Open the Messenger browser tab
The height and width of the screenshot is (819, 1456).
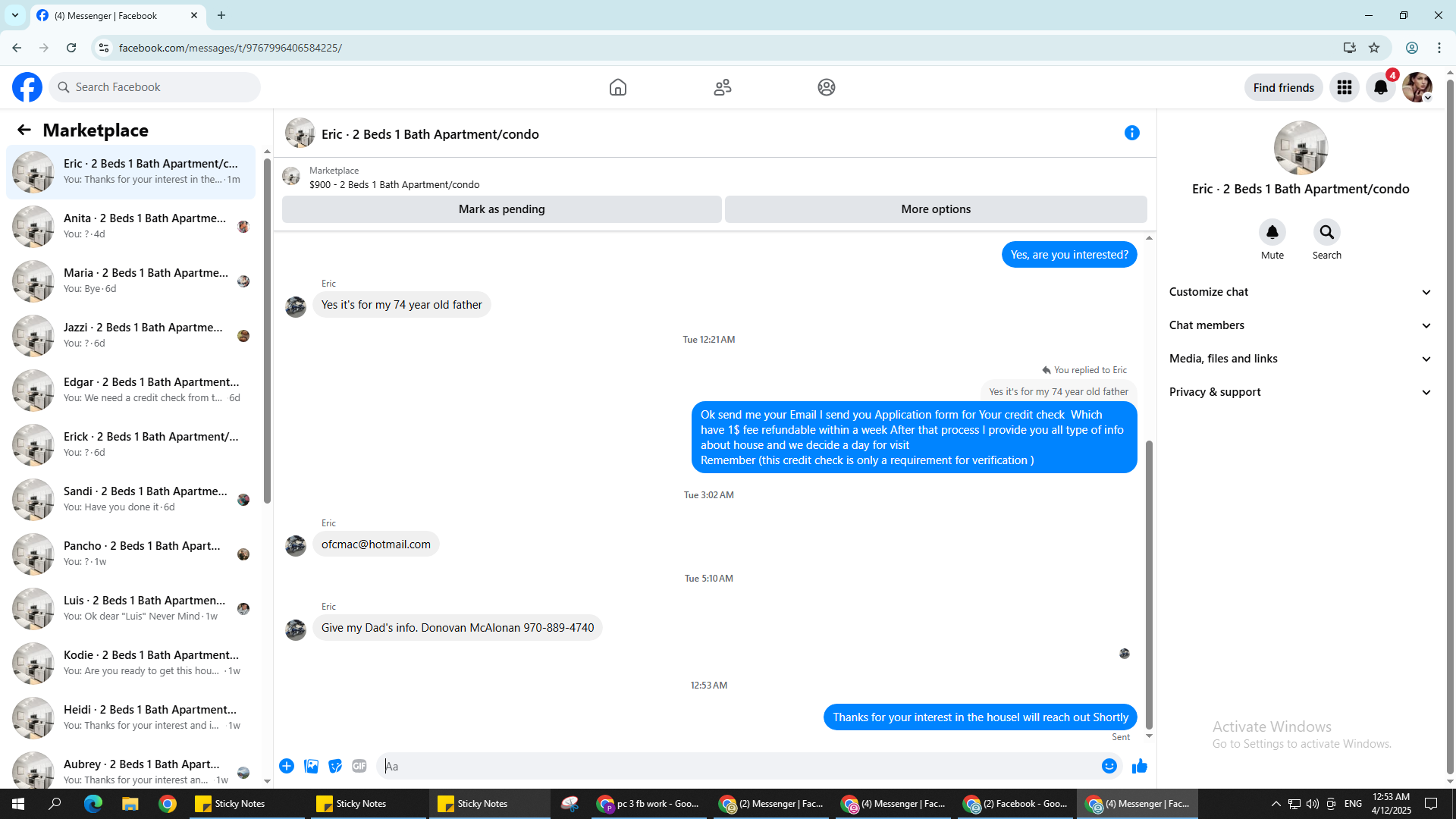tap(118, 16)
